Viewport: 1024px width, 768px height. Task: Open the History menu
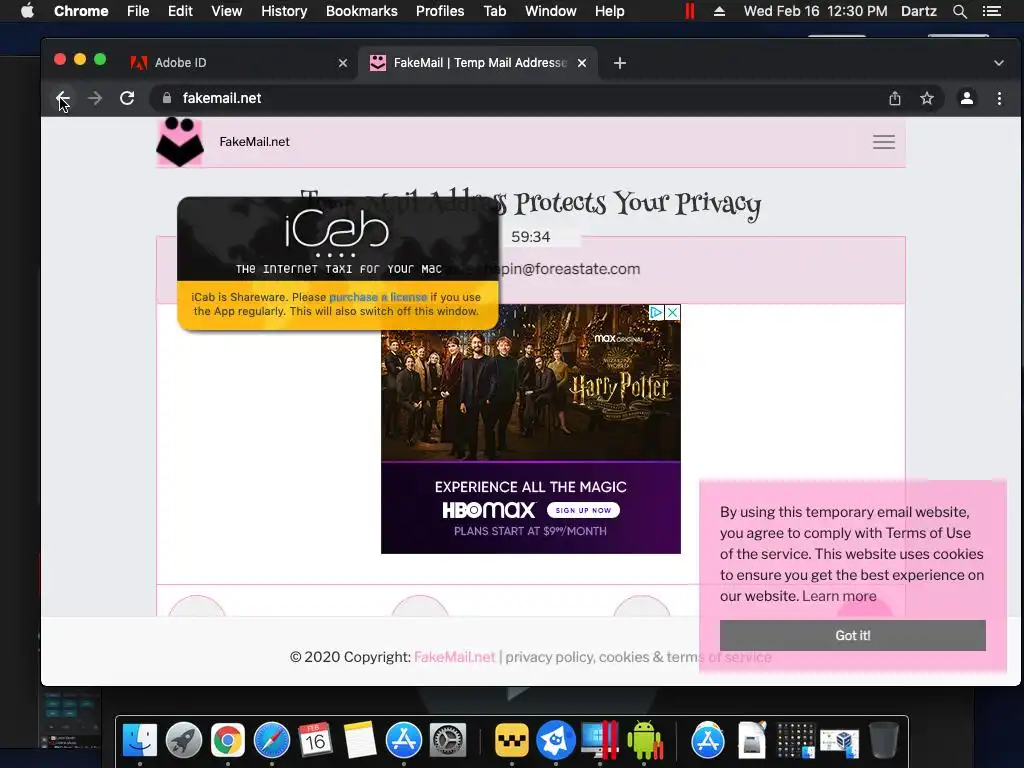pyautogui.click(x=284, y=11)
